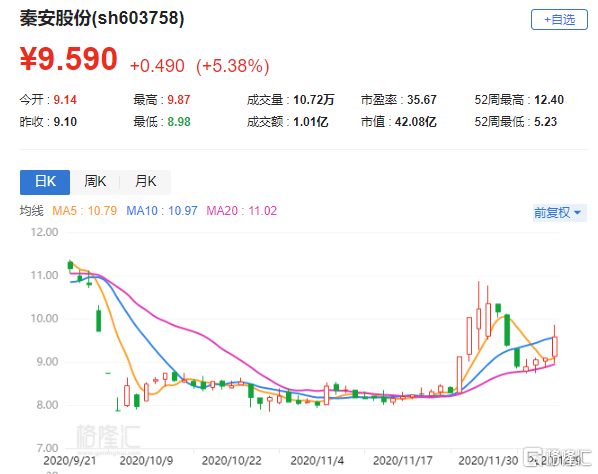Add stock via +自选 button

559,19
